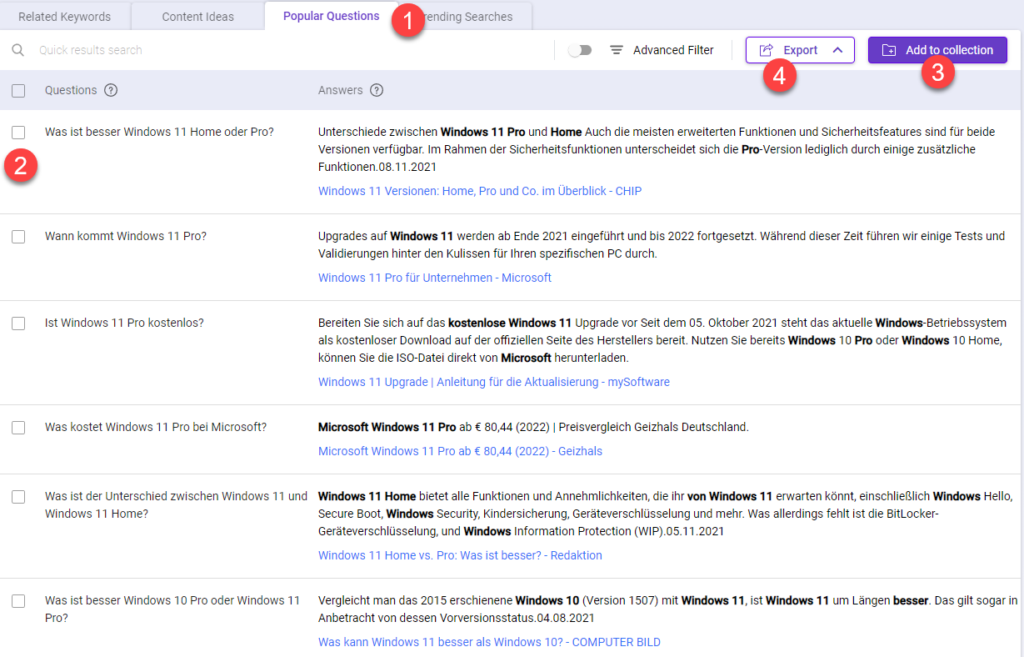The image size is (1024, 657).
Task: Switch to Related Keywords tab
Action: pyautogui.click(x=65, y=16)
